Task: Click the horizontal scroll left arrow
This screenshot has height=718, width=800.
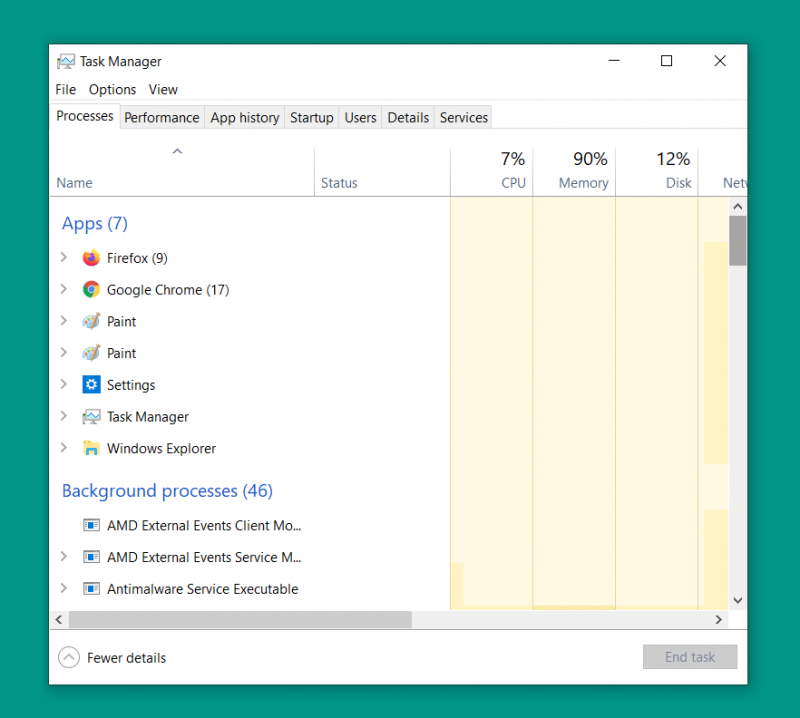Action: (59, 620)
